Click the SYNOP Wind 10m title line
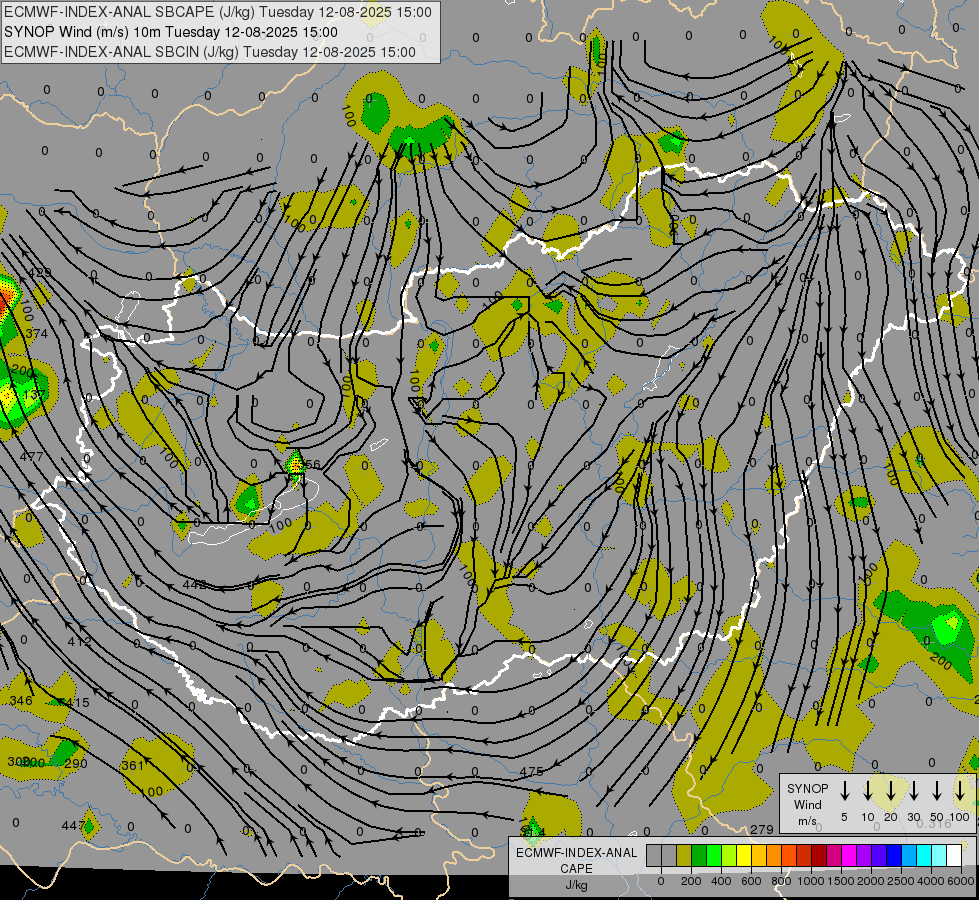This screenshot has height=900, width=979. [x=170, y=32]
